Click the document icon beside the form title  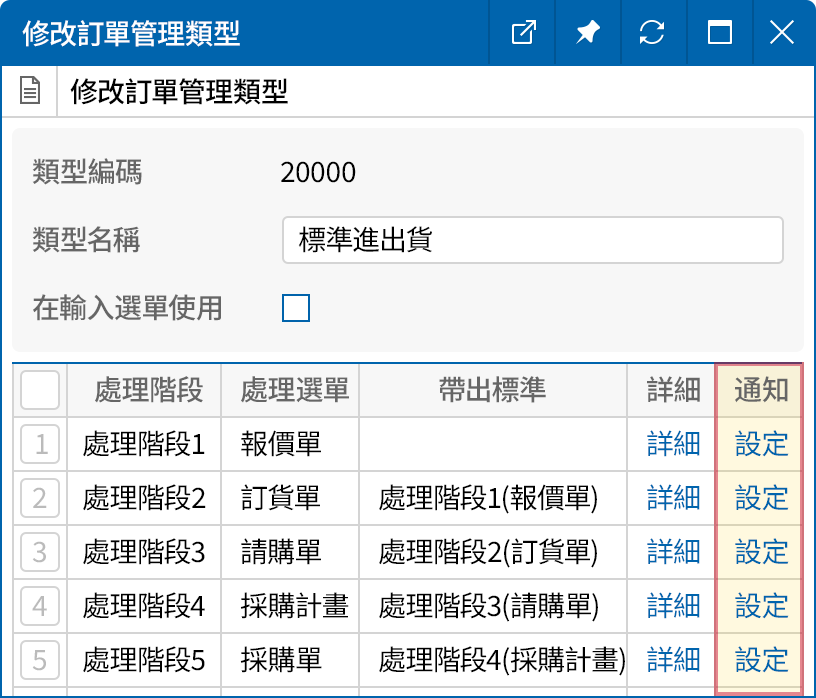(x=29, y=89)
